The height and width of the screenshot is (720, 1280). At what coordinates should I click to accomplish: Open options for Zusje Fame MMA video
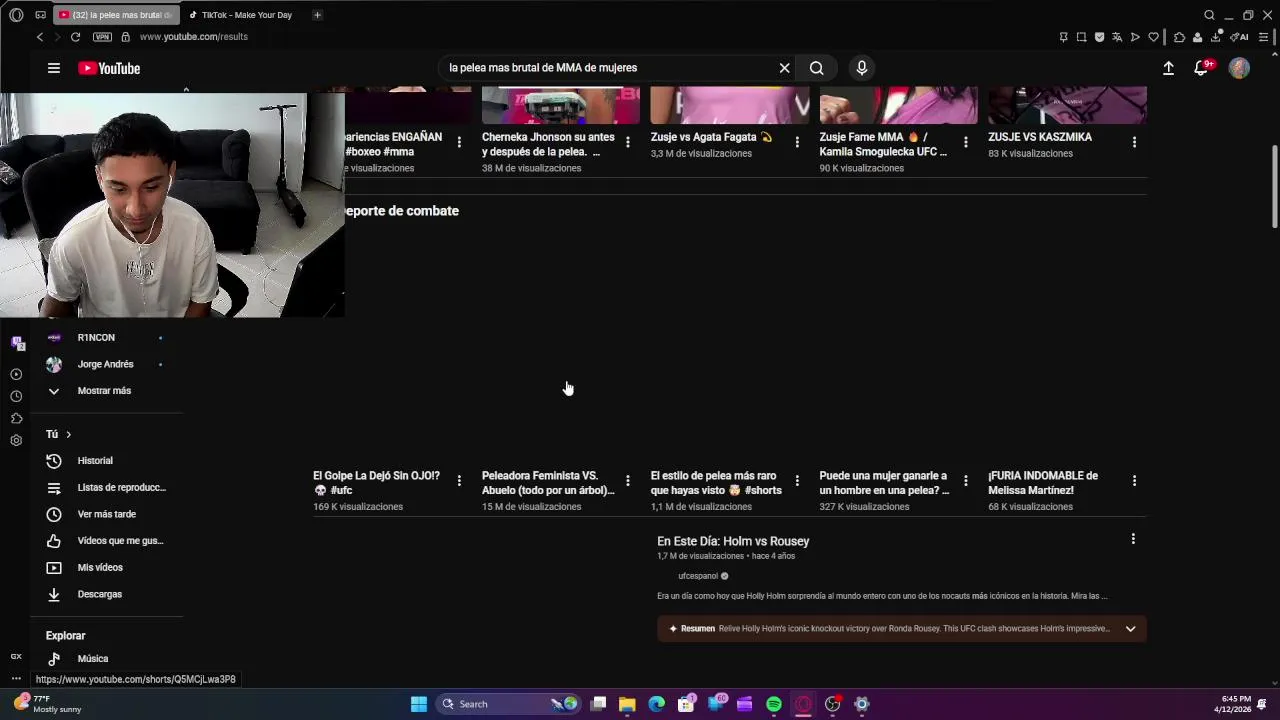pos(966,142)
